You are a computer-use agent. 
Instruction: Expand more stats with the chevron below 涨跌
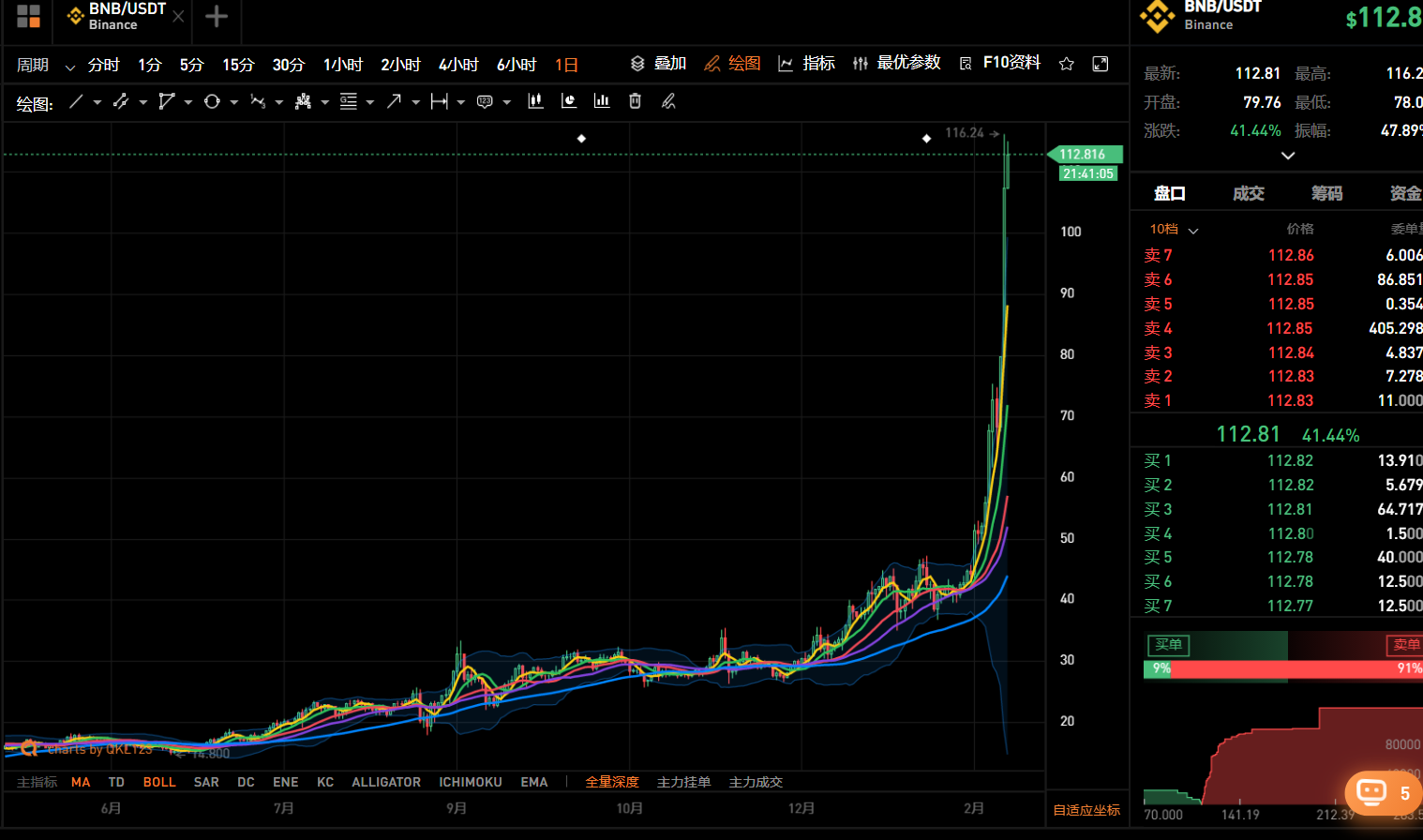click(1288, 156)
